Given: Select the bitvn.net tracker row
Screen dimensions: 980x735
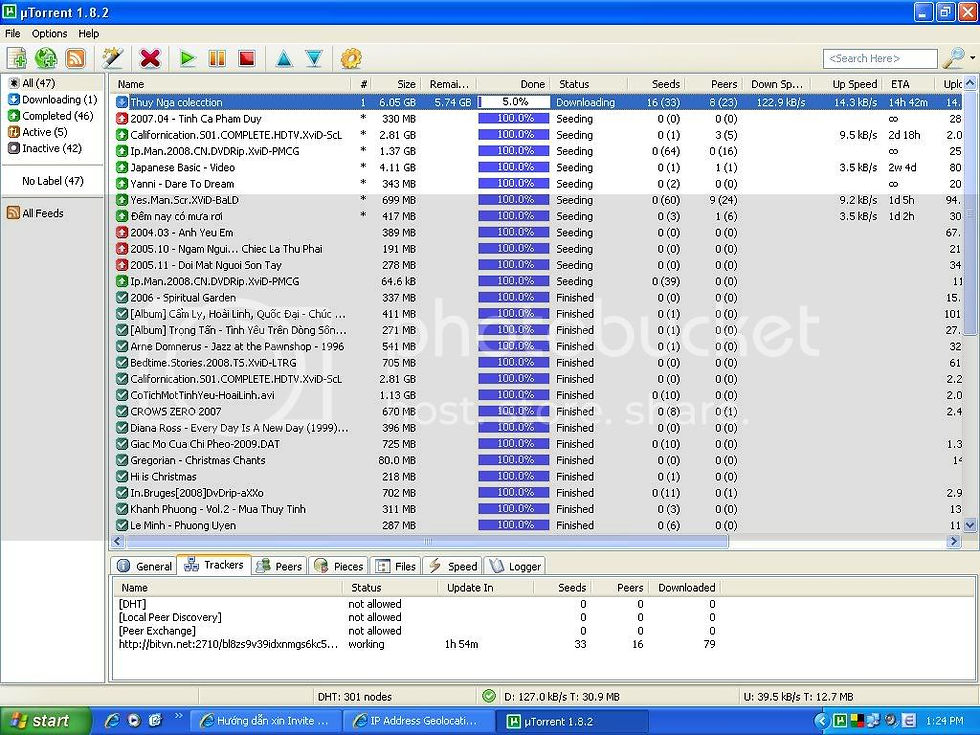Looking at the screenshot, I should click(x=417, y=644).
